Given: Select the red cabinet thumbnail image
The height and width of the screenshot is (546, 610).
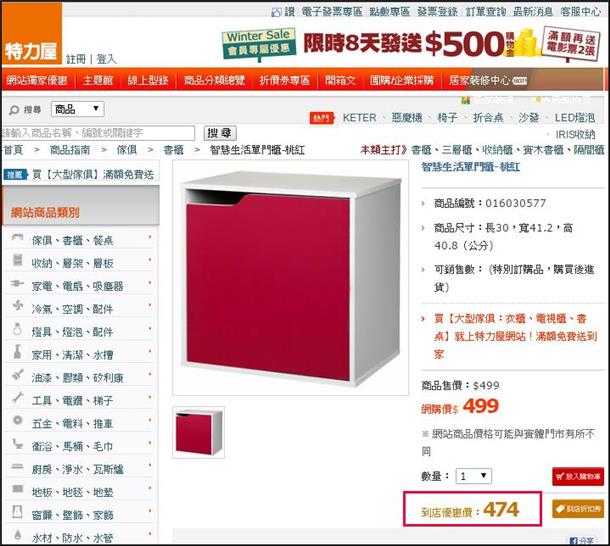Looking at the screenshot, I should (198, 432).
